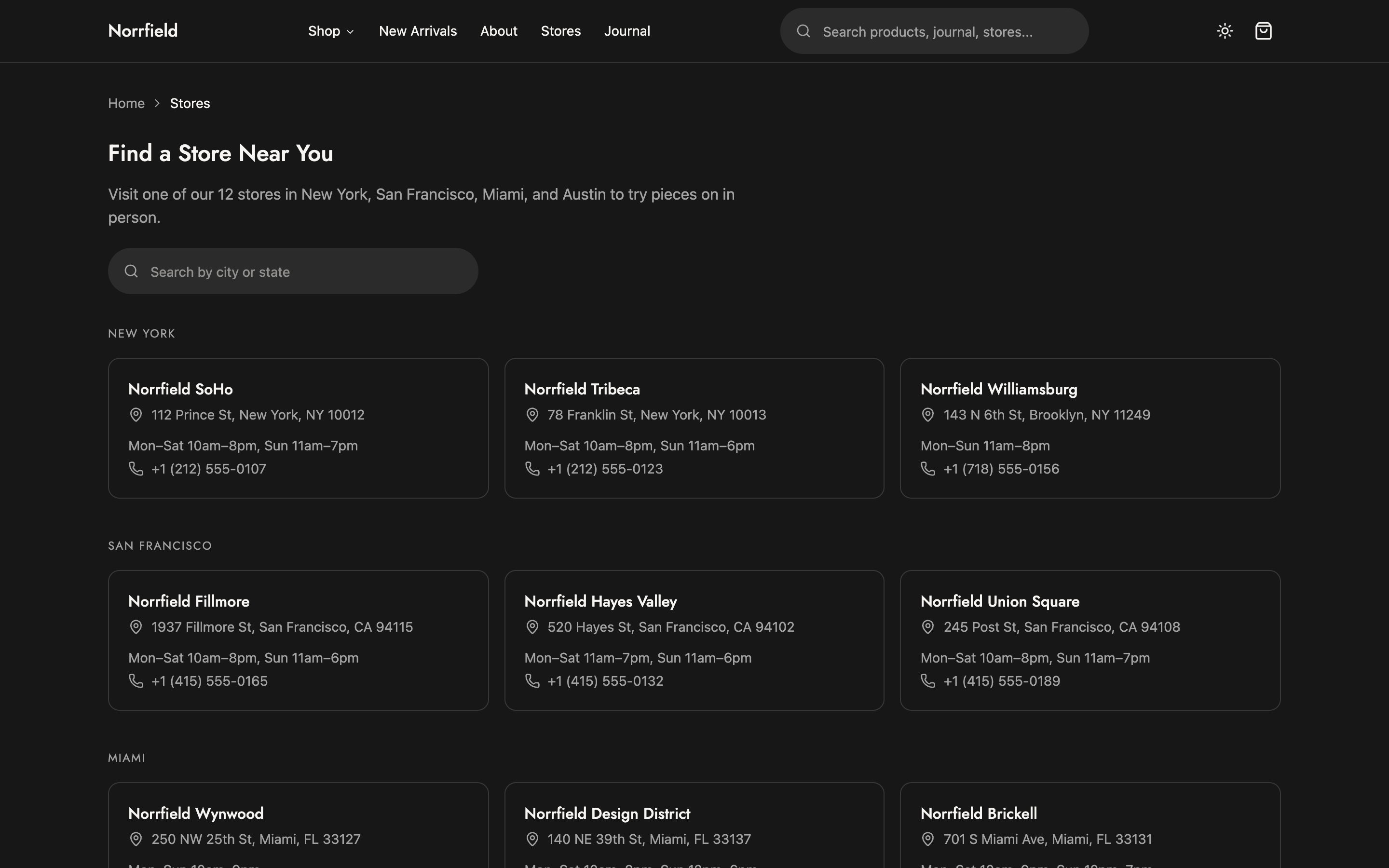This screenshot has width=1389, height=868.
Task: Click phone icon for Norrfield Williamsburg
Action: [928, 469]
